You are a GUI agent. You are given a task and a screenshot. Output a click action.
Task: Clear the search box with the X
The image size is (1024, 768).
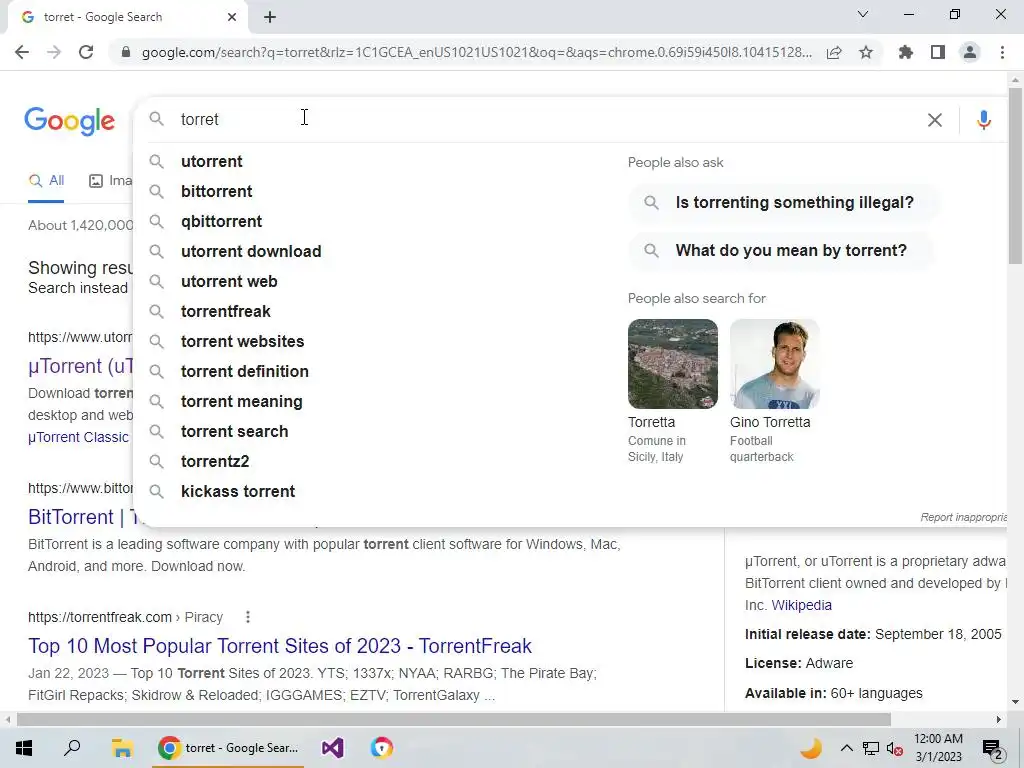tap(935, 120)
